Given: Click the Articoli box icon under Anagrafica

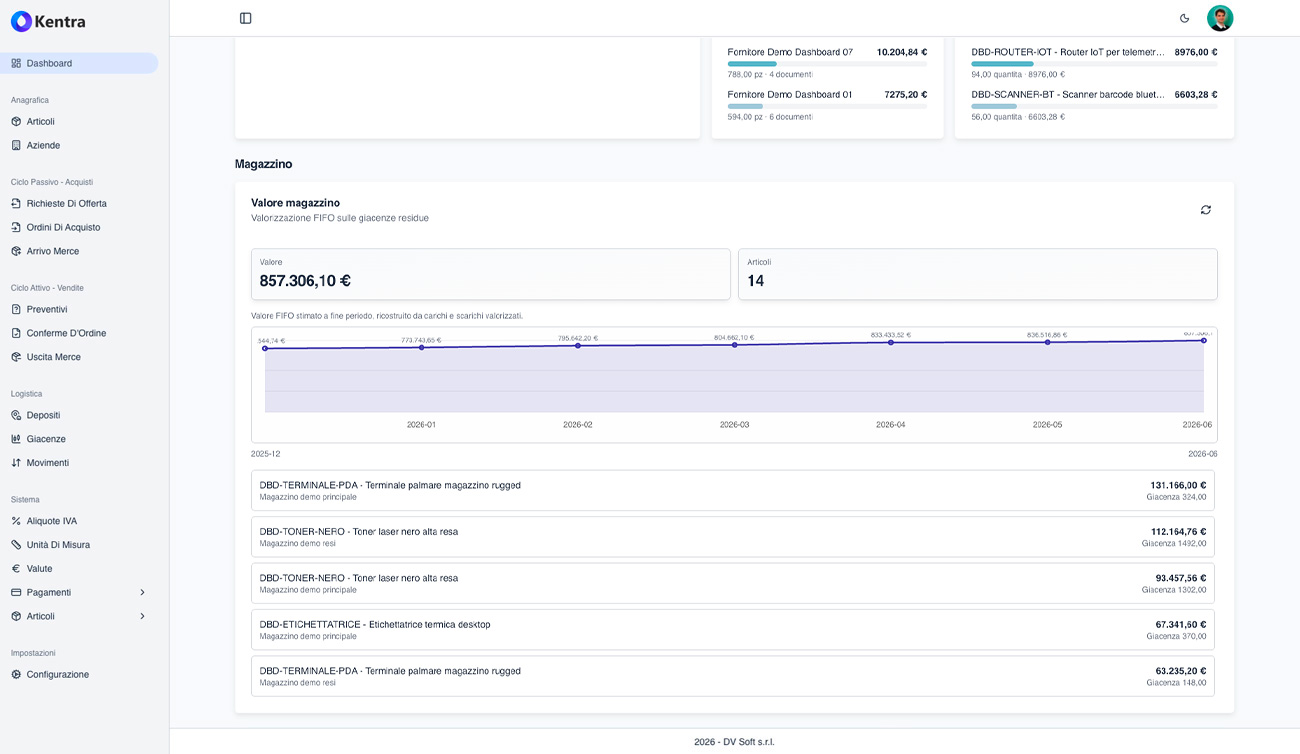Looking at the screenshot, I should pyautogui.click(x=16, y=121).
